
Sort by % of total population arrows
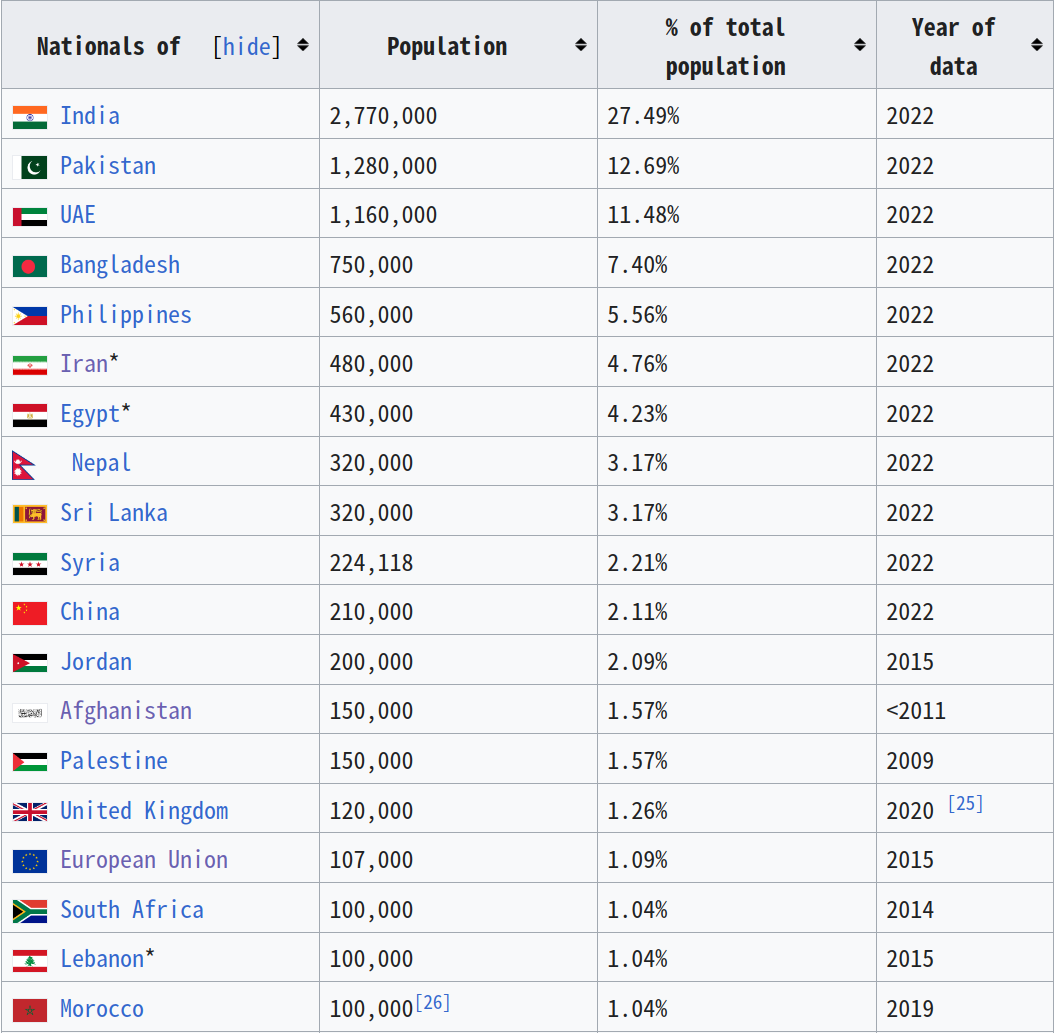tap(859, 45)
